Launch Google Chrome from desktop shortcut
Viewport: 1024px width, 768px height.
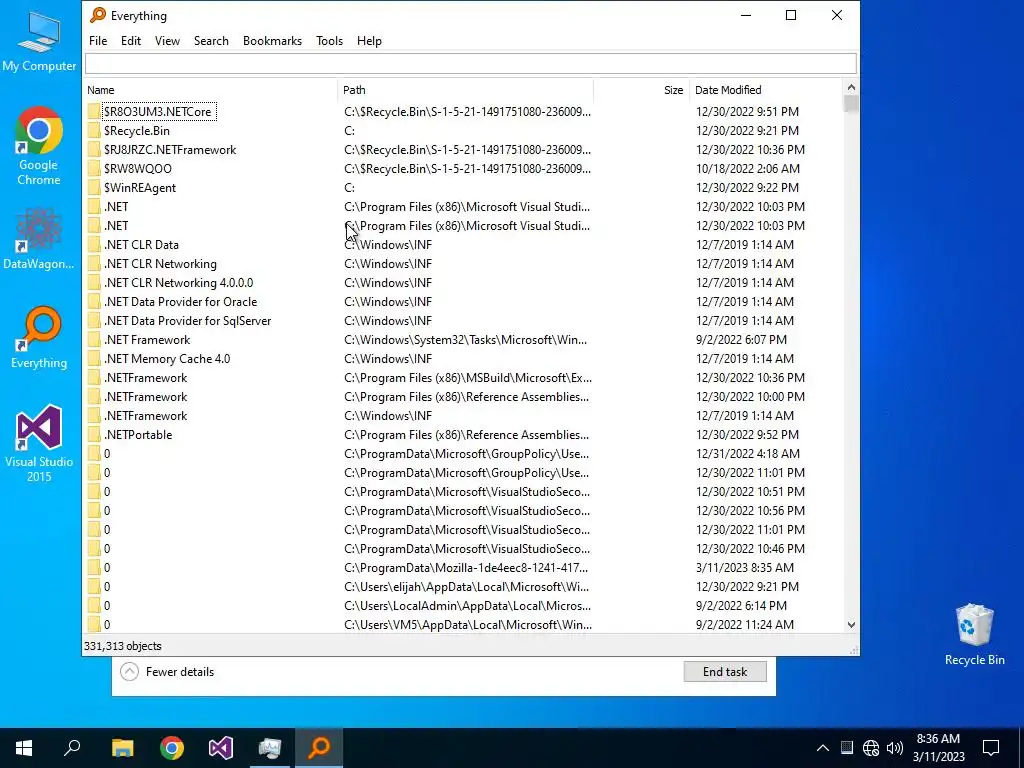pyautogui.click(x=39, y=145)
